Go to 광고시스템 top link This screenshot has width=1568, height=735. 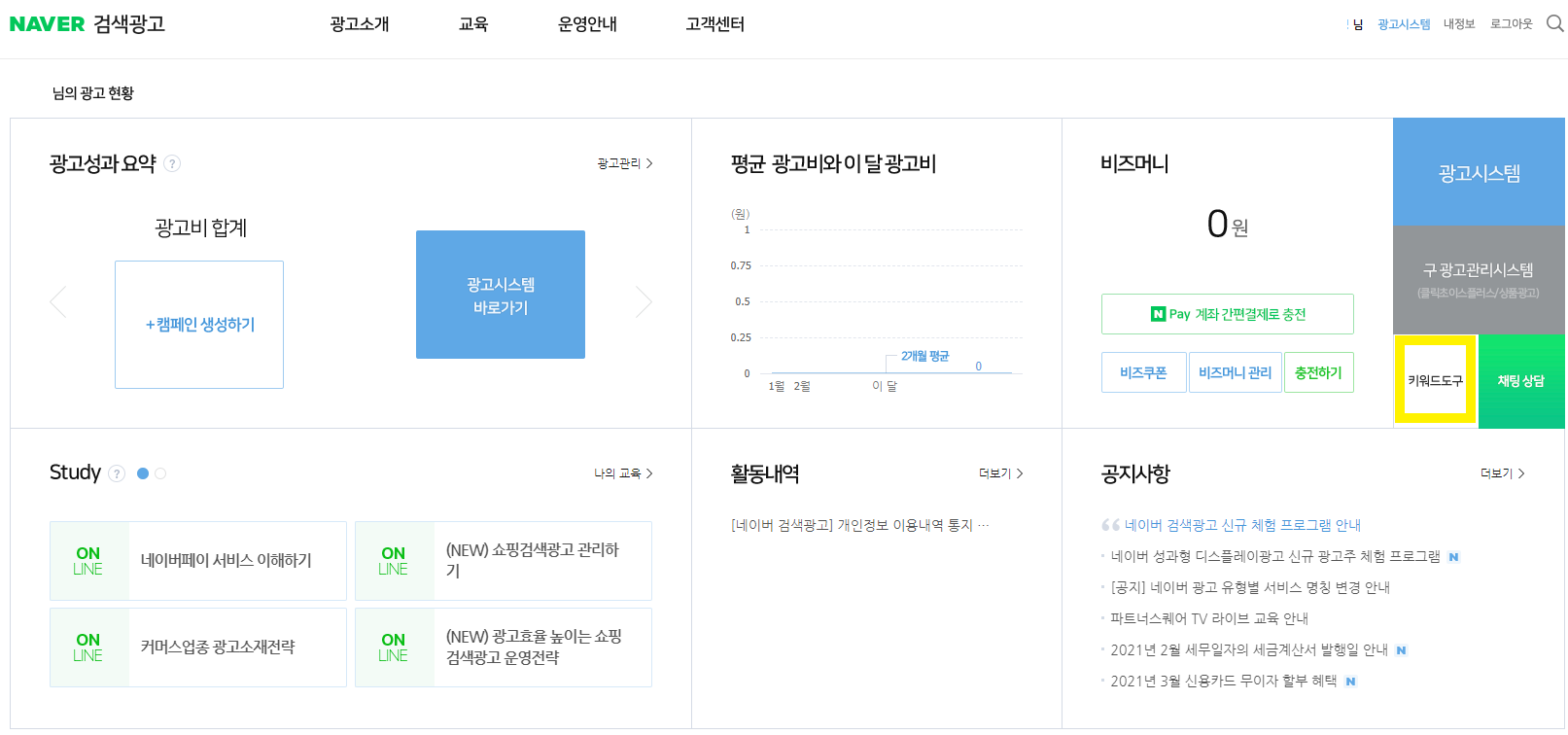(1404, 24)
